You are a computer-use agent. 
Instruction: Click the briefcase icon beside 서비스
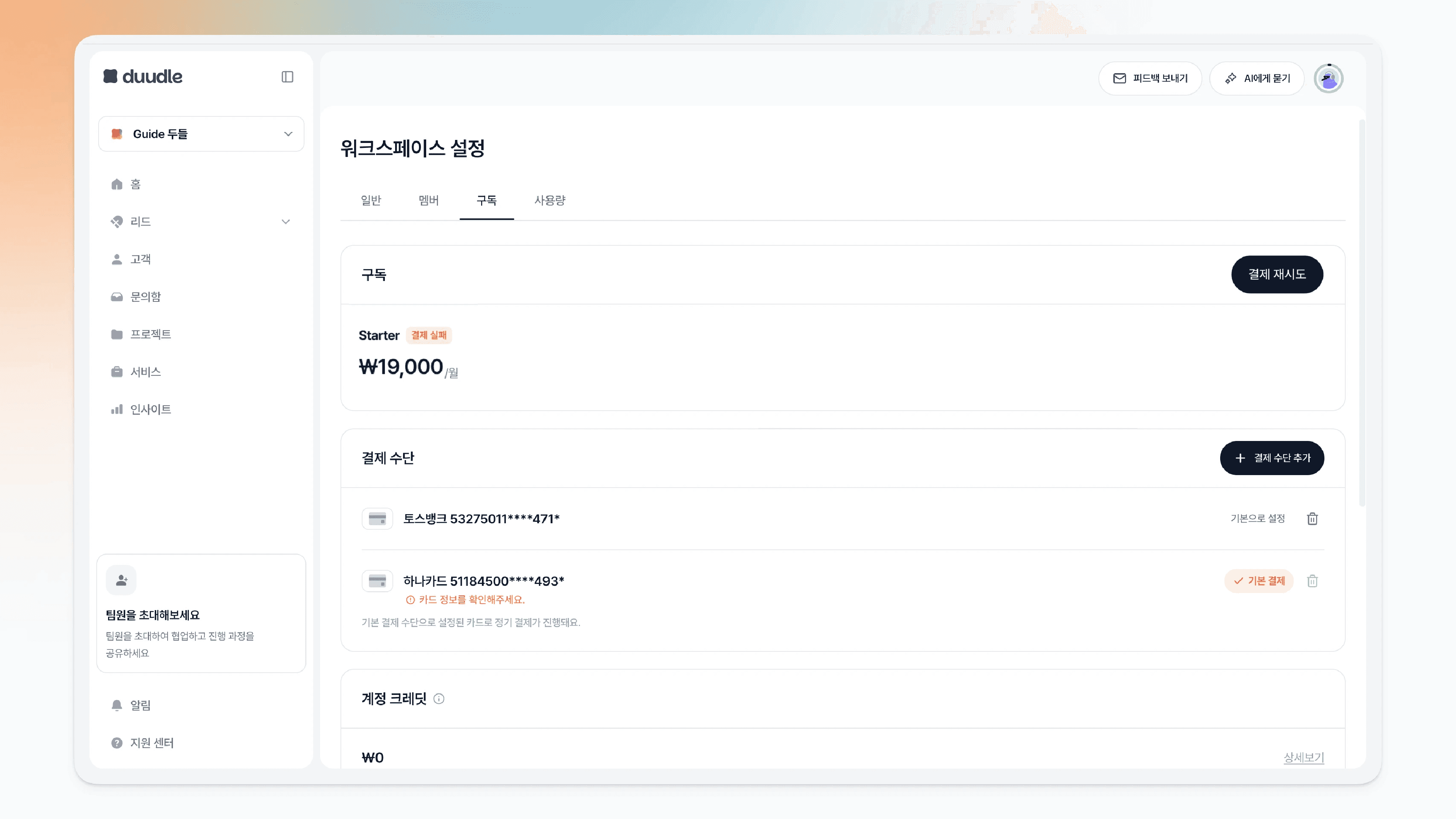point(117,372)
